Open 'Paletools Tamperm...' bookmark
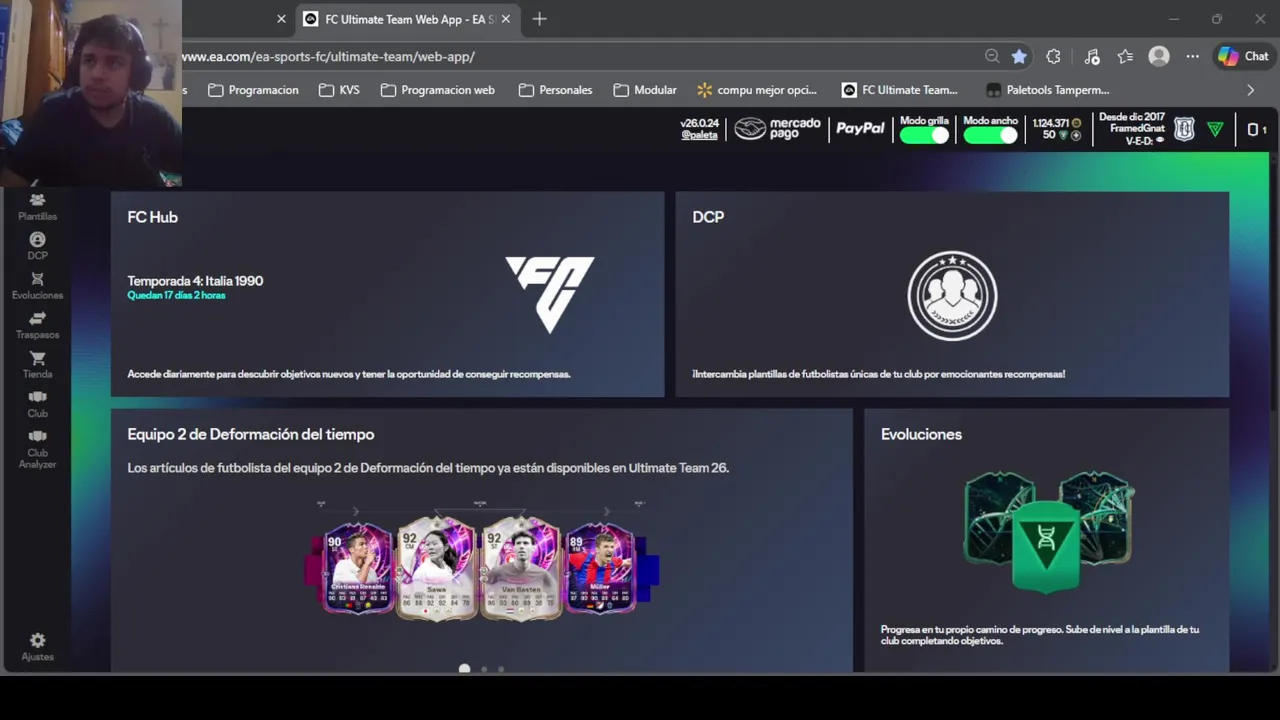Screen dimensions: 1280x720 point(1047,90)
